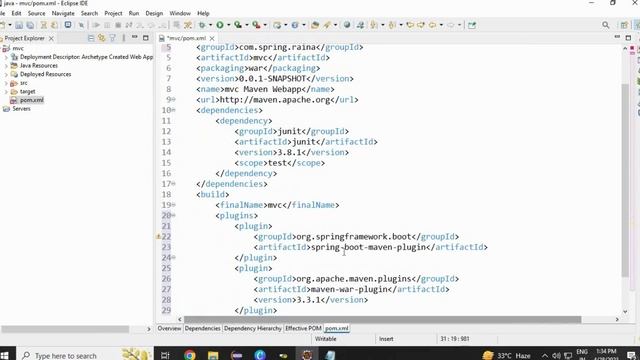Click the Coverage run icon
Image resolution: width=640 pixels, height=360 pixels.
point(238,25)
